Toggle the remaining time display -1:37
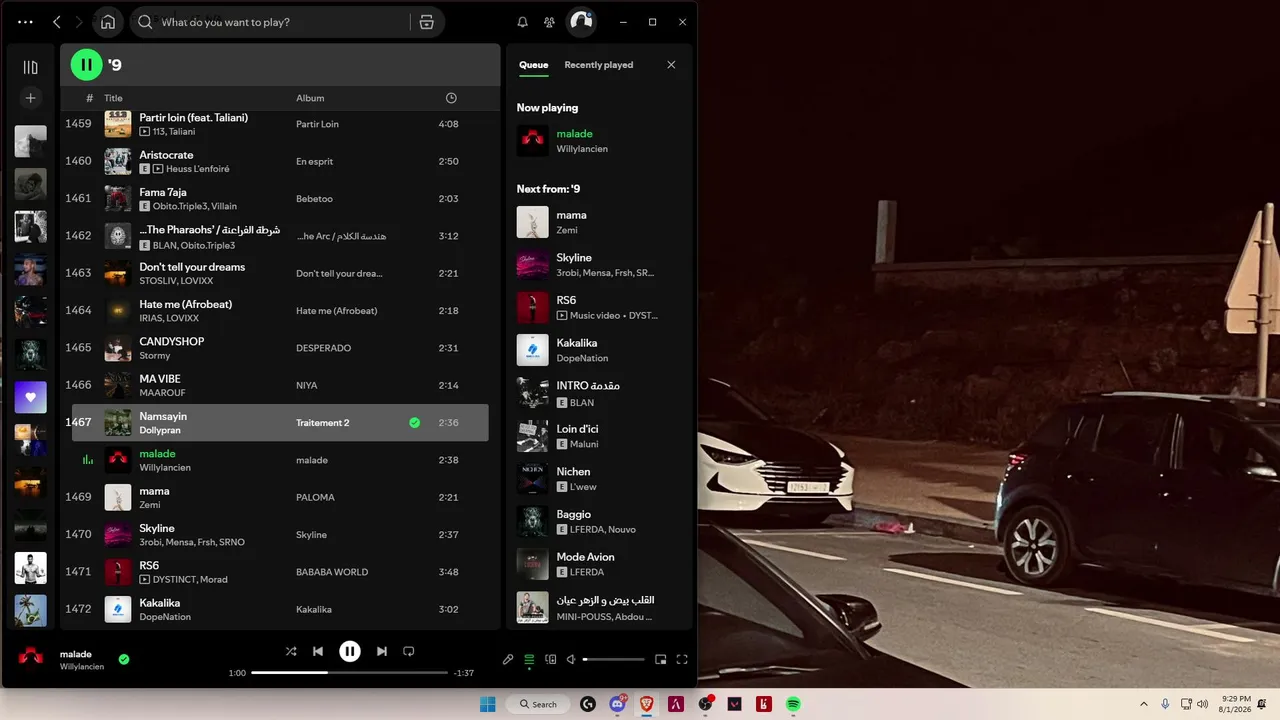The image size is (1280, 720). [464, 673]
